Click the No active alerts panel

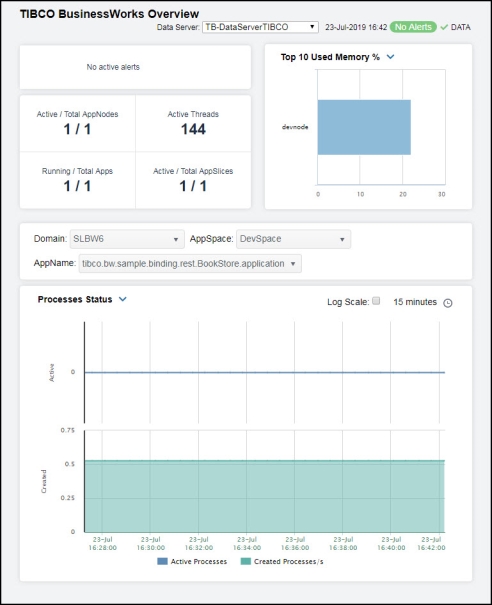click(x=135, y=67)
